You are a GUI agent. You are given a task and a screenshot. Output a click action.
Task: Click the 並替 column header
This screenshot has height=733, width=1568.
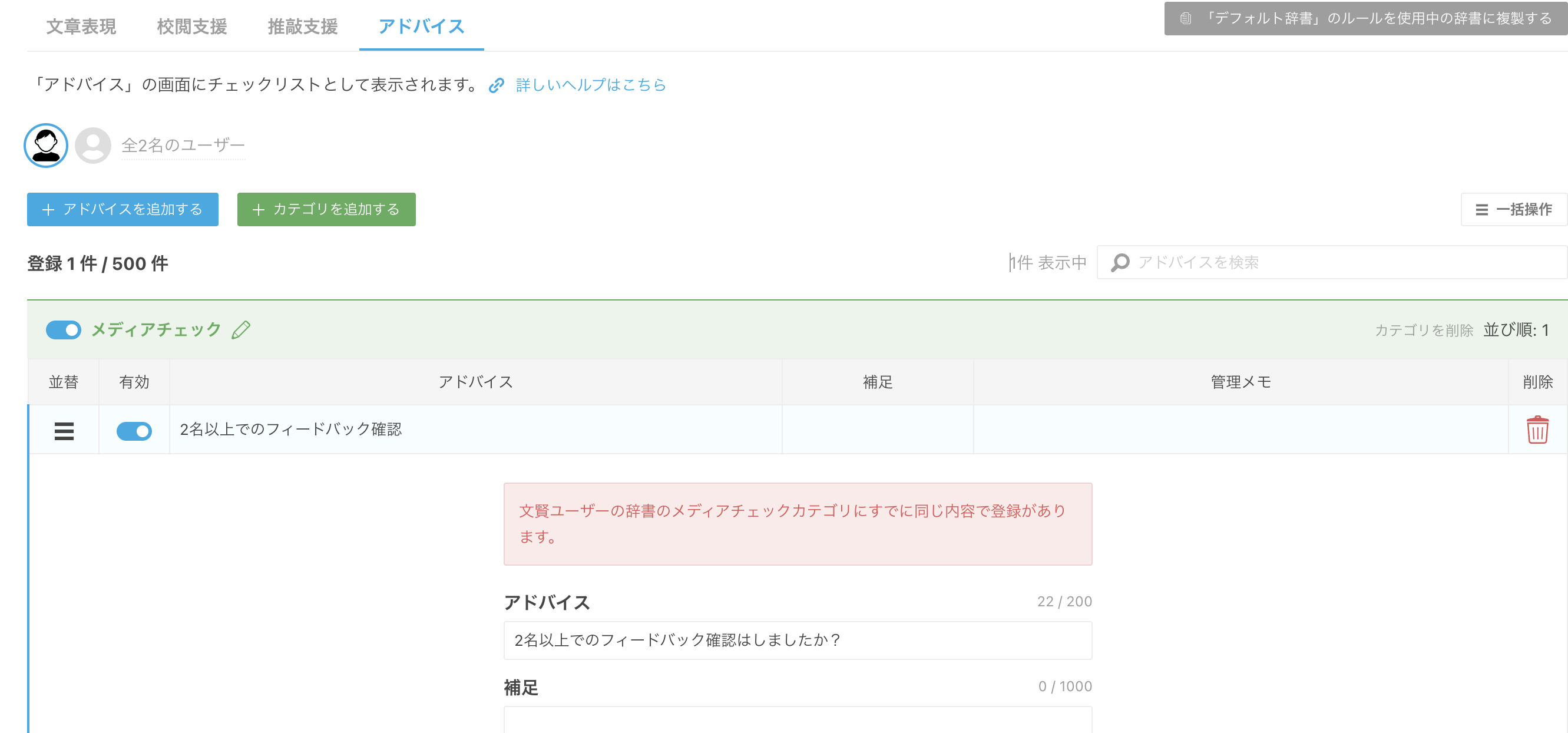click(x=63, y=382)
